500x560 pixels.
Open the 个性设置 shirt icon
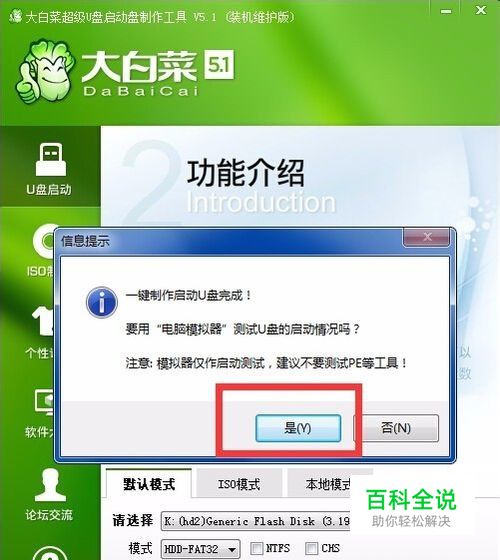(43, 321)
